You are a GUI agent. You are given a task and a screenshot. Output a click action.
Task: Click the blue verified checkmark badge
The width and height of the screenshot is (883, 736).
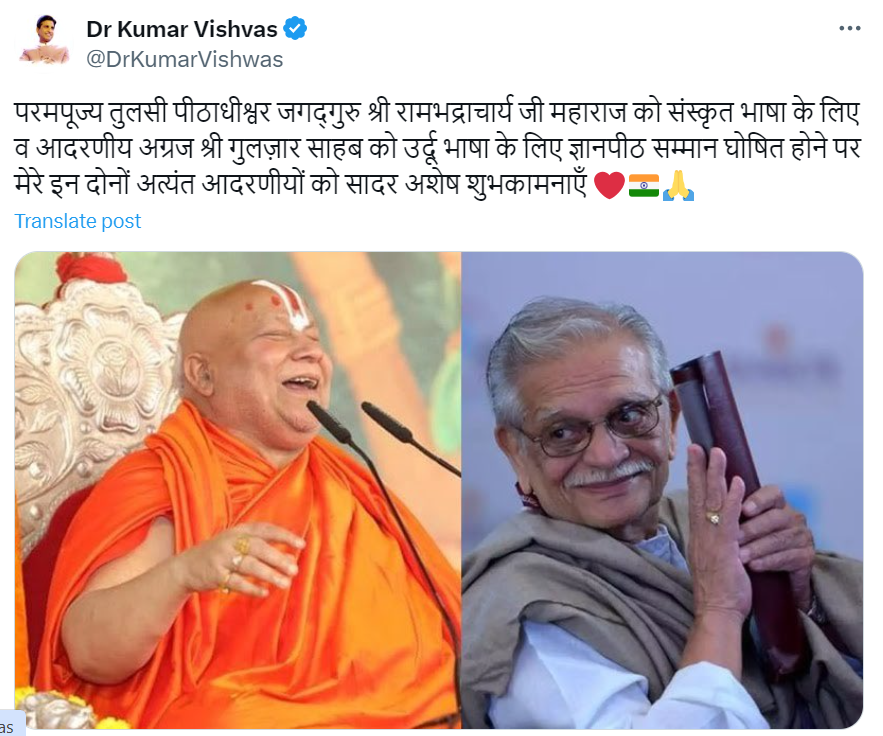tap(295, 28)
